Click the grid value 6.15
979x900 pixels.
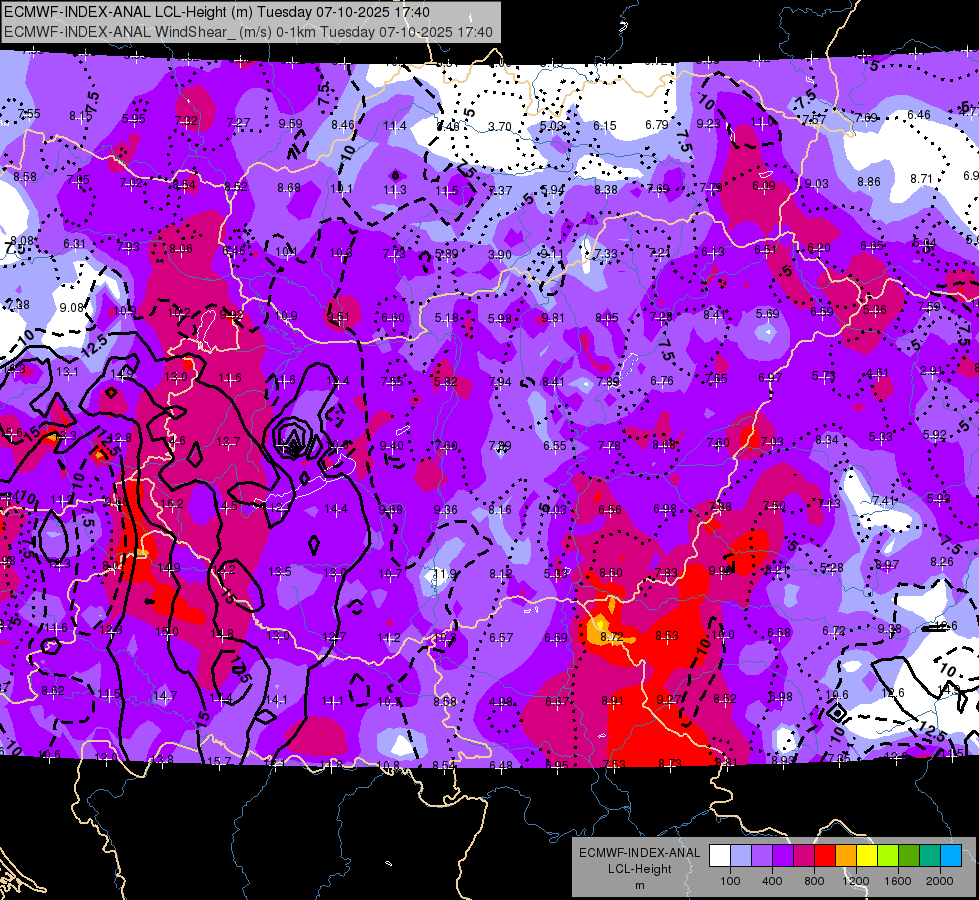tap(604, 126)
